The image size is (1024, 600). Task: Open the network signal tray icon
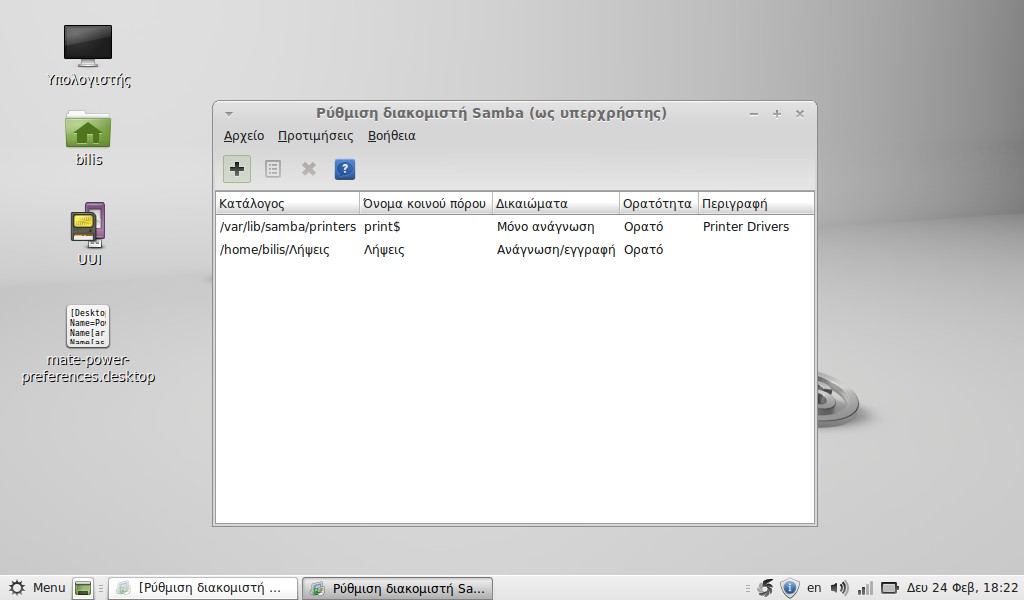point(865,588)
